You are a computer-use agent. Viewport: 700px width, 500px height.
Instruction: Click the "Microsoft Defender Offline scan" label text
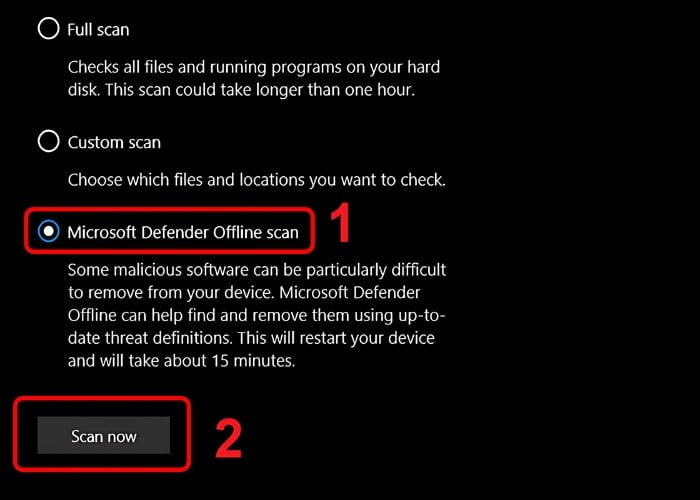[x=183, y=232]
